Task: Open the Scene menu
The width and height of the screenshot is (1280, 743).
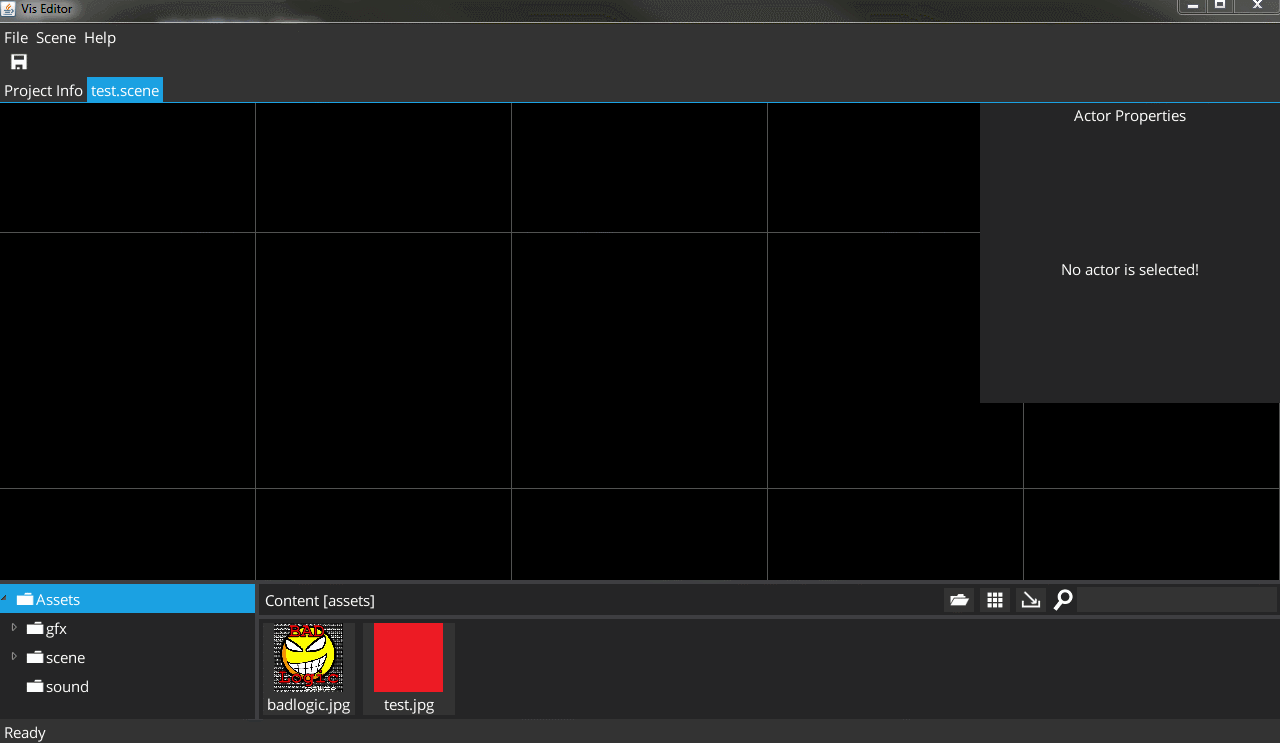Action: click(56, 38)
